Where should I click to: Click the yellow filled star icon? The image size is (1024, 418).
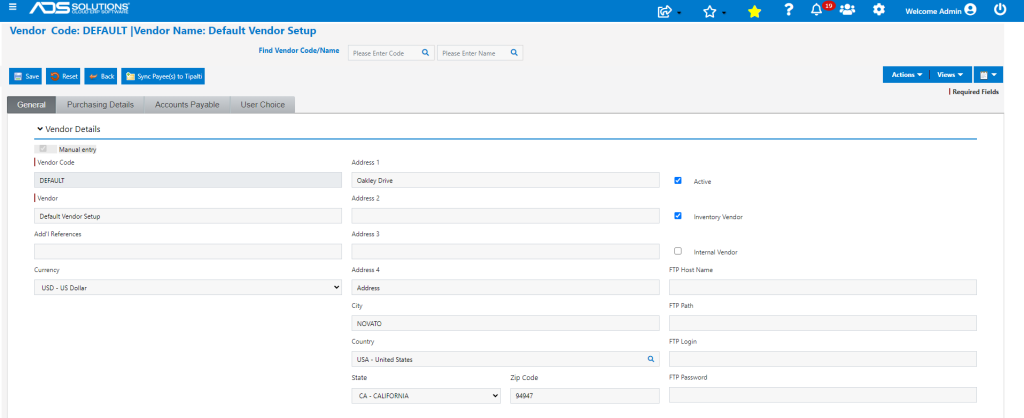[x=754, y=11]
